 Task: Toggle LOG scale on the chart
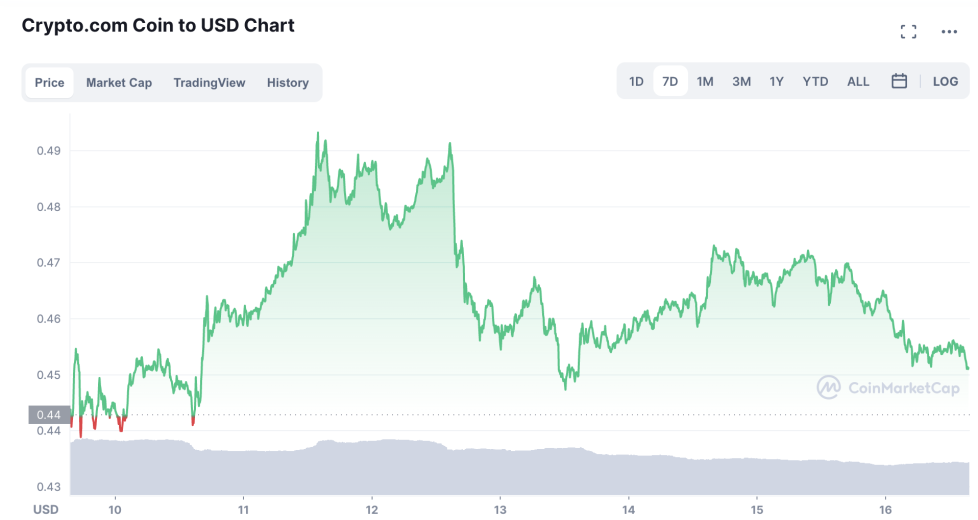(945, 82)
